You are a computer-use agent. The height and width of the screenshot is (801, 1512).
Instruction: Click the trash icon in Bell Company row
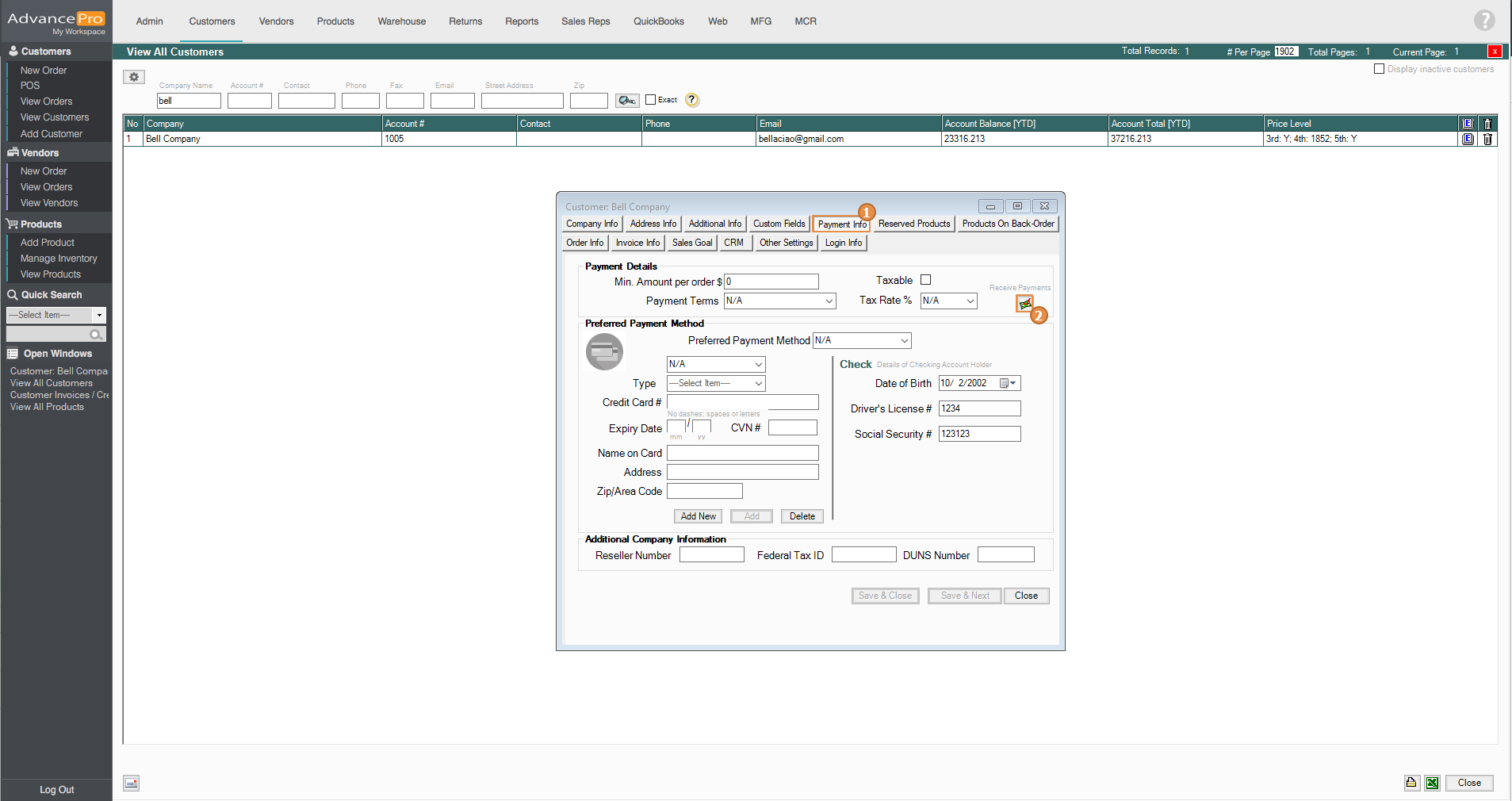coord(1487,139)
